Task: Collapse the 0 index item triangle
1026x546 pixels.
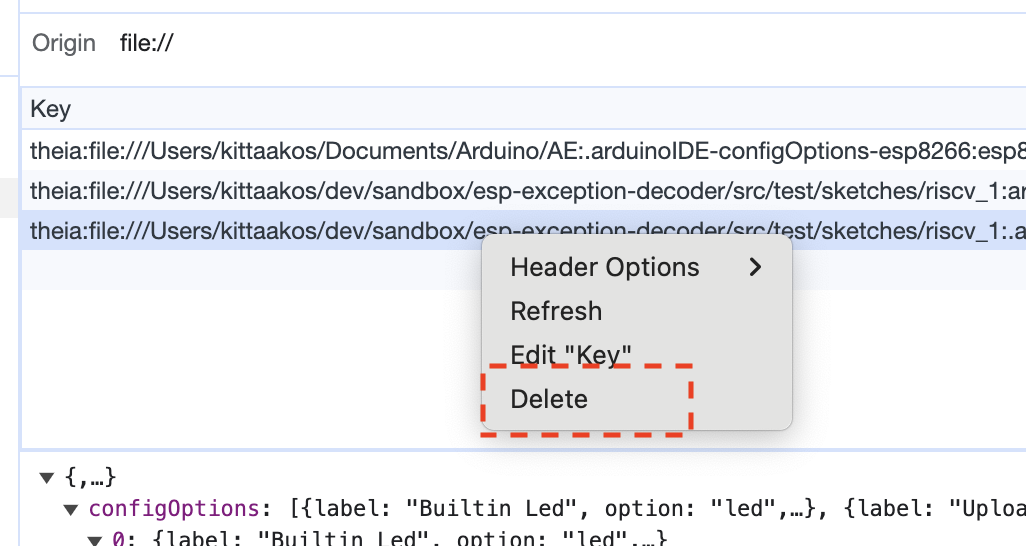Action: point(95,540)
